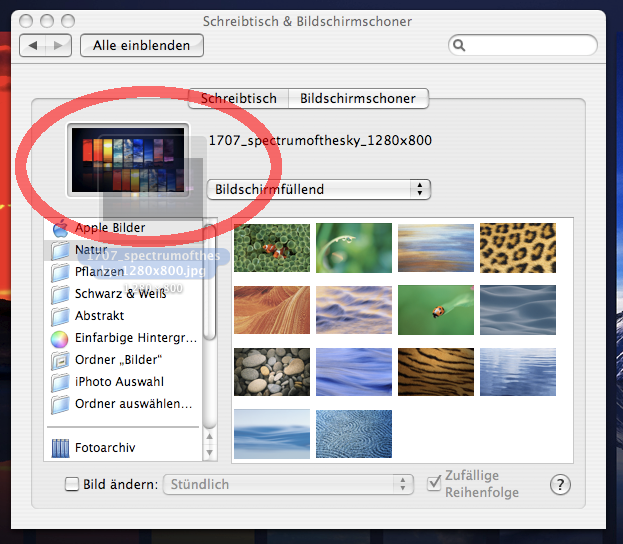Toggle the Zufällige Reihenfolge checkbox
The height and width of the screenshot is (544, 623).
[x=434, y=484]
